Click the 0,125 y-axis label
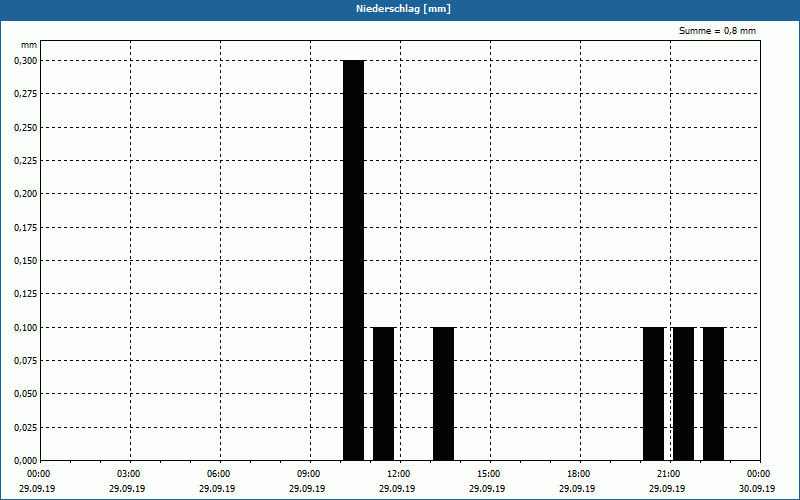 pos(26,294)
